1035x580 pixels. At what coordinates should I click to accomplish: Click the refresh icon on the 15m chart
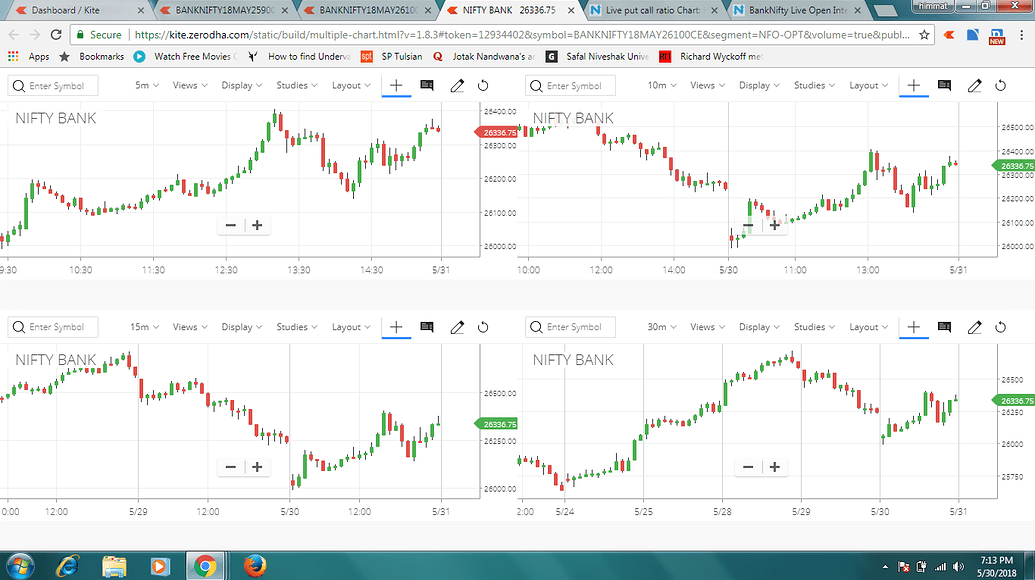pyautogui.click(x=482, y=327)
